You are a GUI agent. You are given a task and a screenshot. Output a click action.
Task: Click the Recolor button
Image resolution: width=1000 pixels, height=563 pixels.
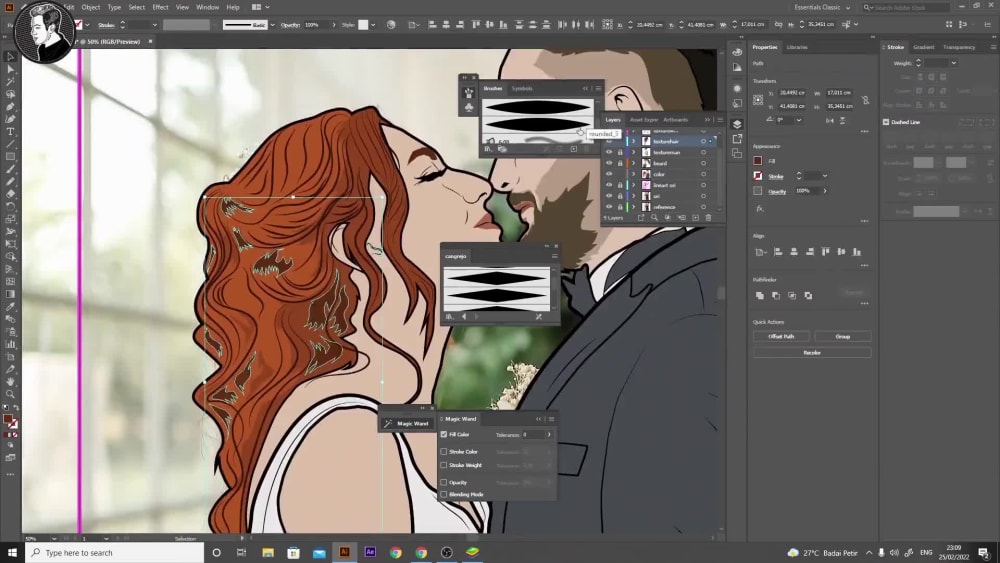812,352
